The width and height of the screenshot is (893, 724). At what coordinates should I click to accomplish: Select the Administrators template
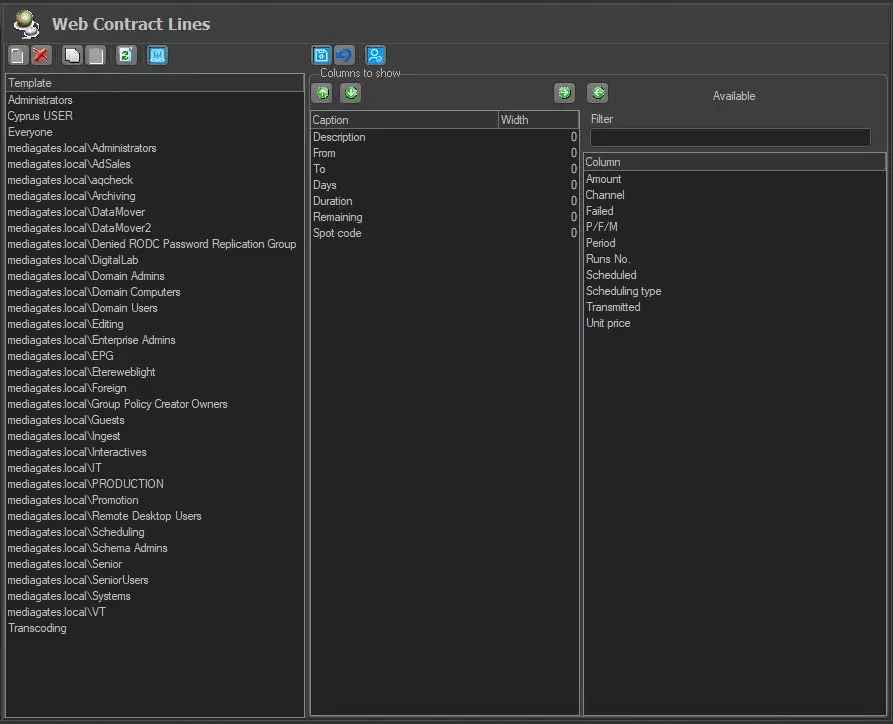tap(40, 100)
